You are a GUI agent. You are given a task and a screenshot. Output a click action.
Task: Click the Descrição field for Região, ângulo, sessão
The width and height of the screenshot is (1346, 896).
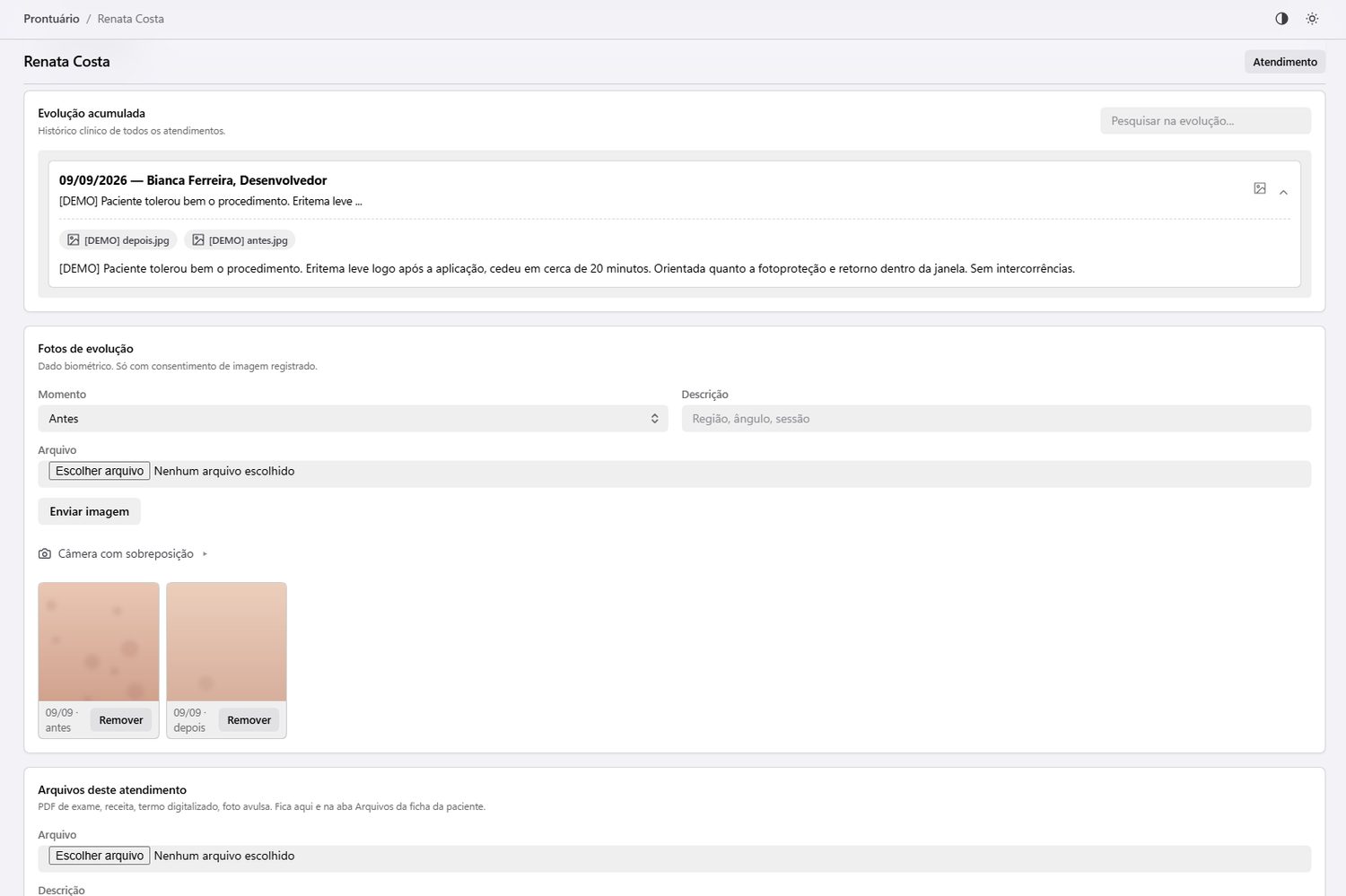pos(996,419)
